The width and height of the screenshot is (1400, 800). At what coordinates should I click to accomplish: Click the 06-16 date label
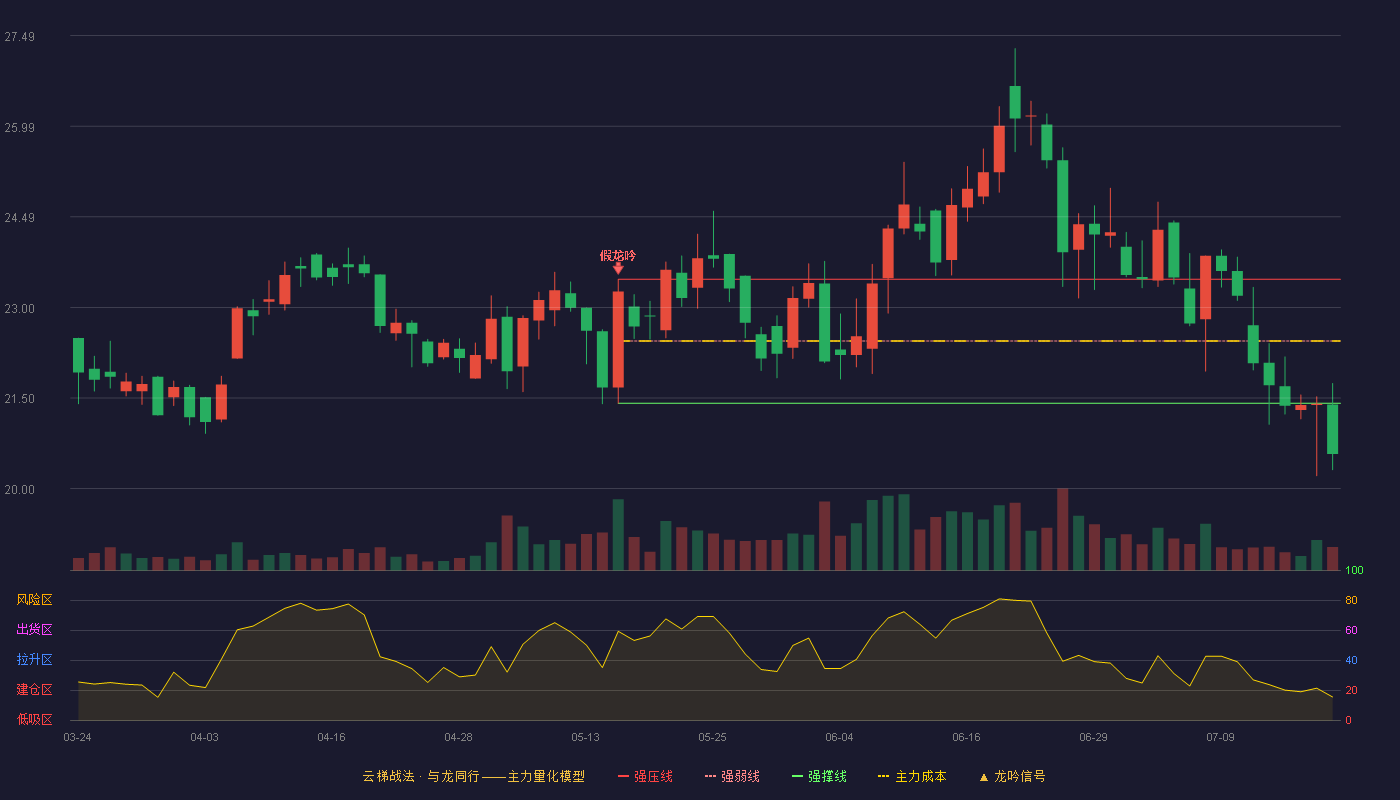point(966,737)
